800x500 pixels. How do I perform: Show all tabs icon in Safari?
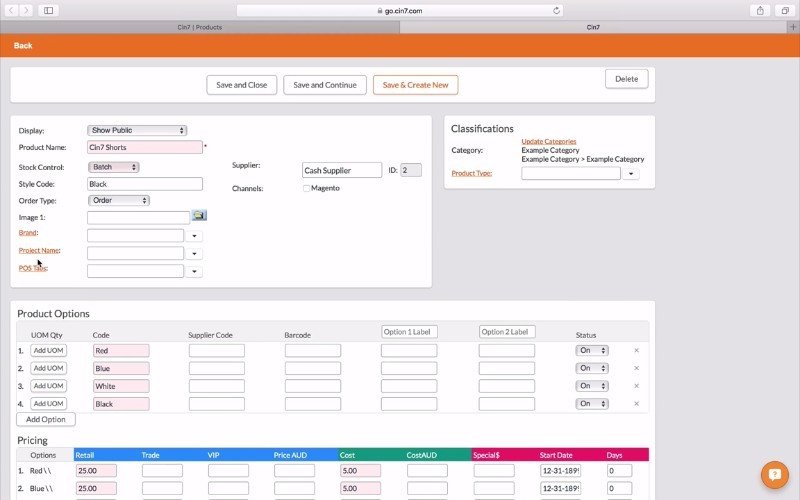(785, 10)
